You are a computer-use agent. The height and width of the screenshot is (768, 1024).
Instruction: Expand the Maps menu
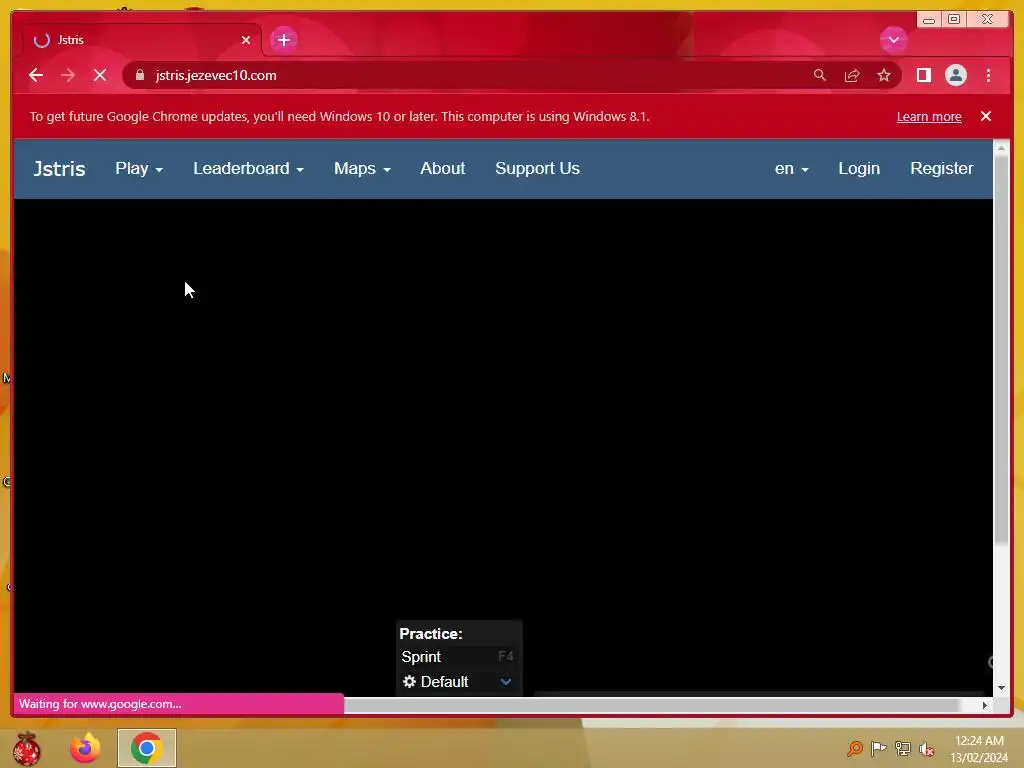(362, 168)
